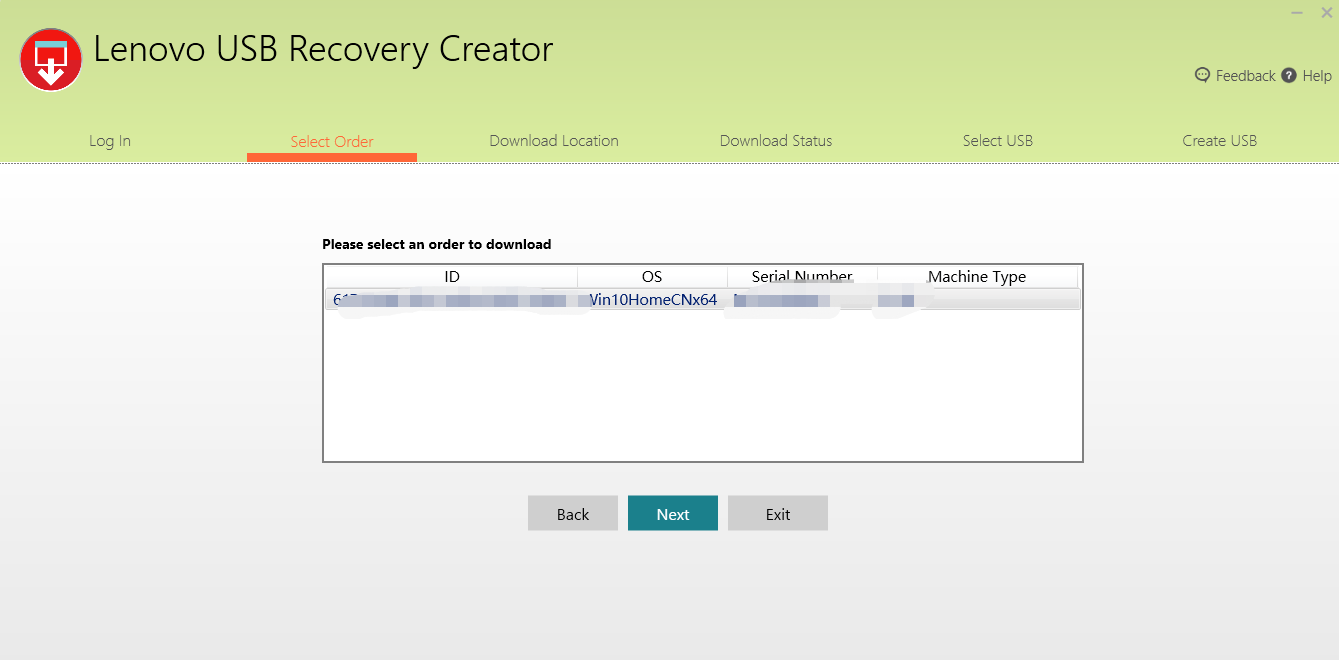Click the Serial Number column header
This screenshot has width=1339, height=660.
(x=802, y=277)
